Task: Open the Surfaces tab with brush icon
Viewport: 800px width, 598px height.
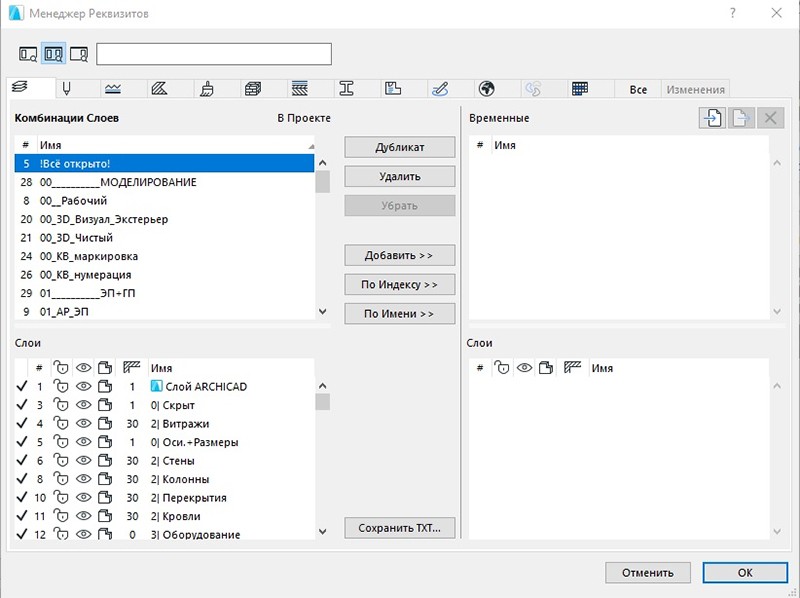Action: pyautogui.click(x=205, y=89)
